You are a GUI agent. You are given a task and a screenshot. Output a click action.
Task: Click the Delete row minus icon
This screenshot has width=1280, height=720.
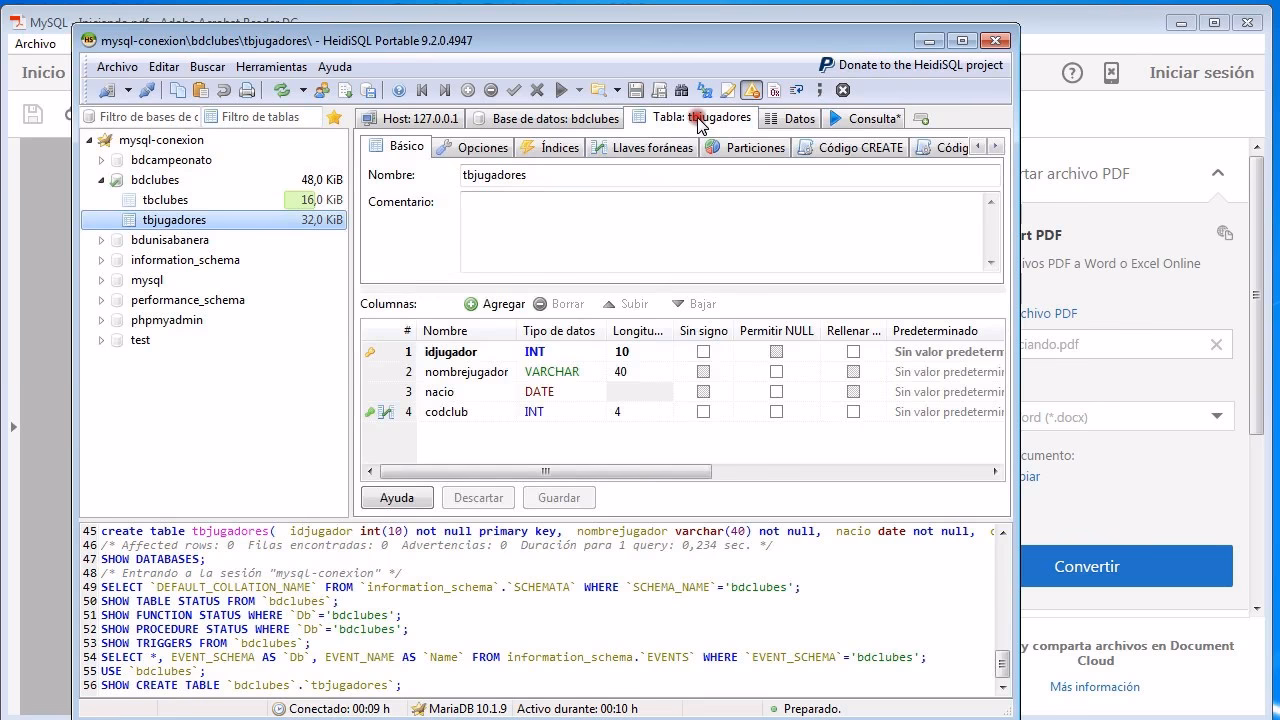pos(491,90)
